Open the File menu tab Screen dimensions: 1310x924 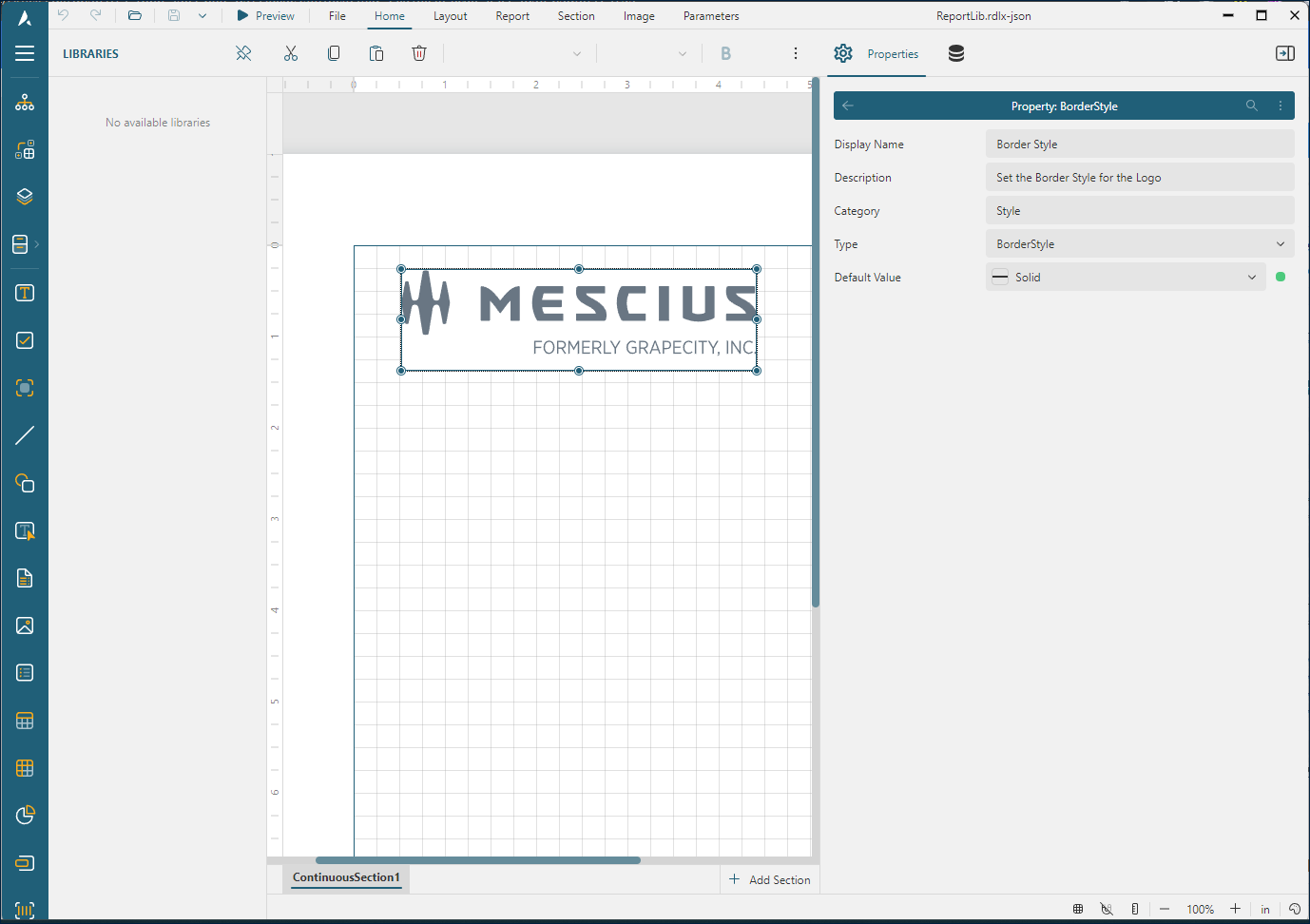(x=337, y=15)
